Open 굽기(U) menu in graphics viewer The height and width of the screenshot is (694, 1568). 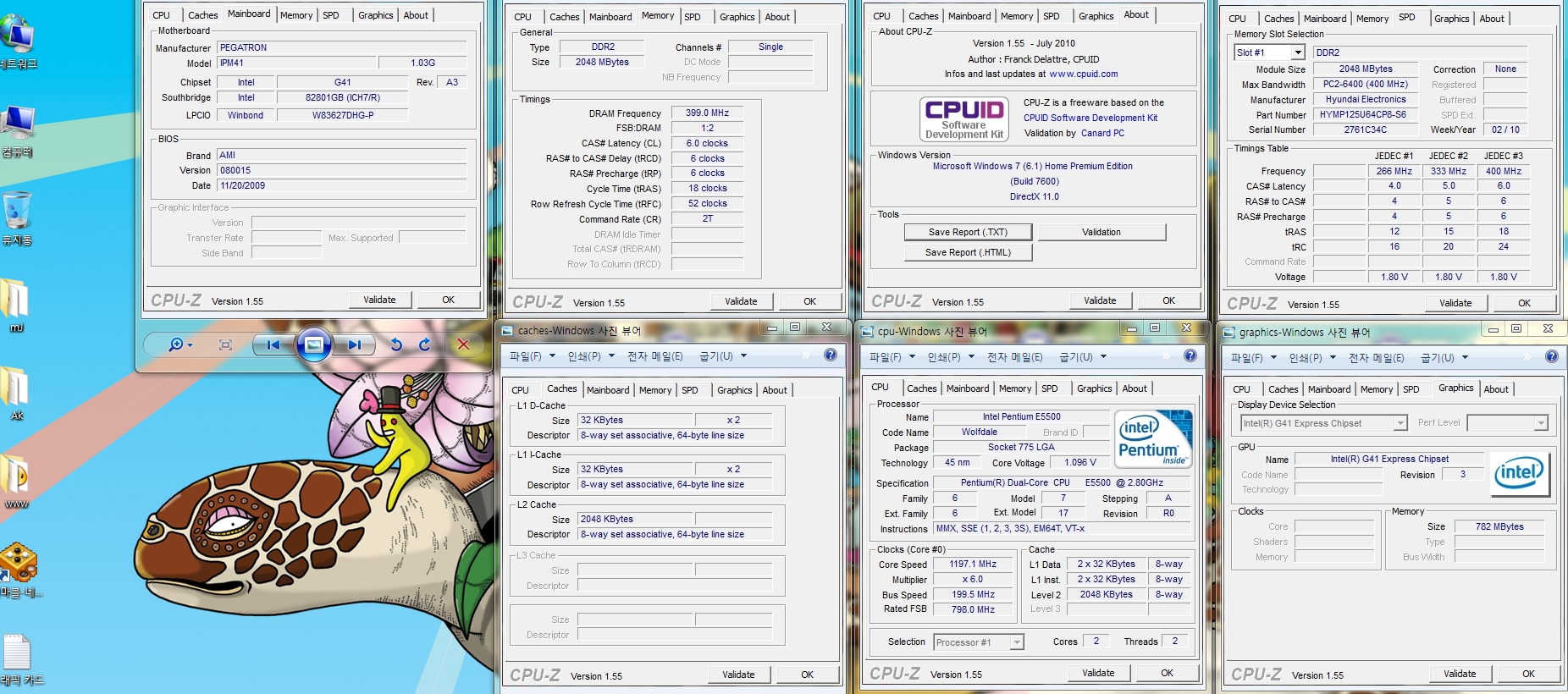[1444, 358]
